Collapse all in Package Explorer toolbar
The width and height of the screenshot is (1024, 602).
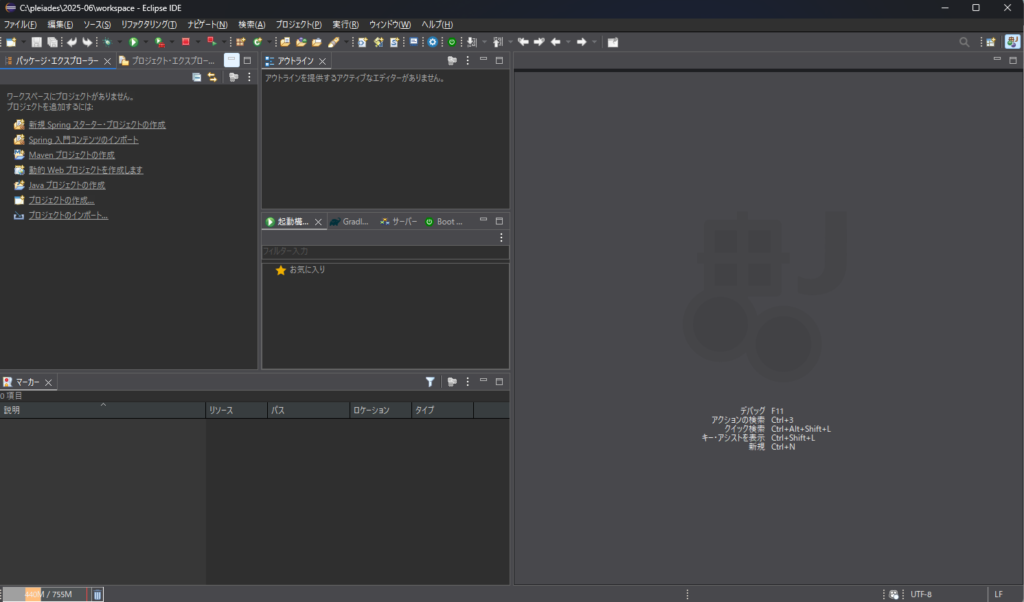197,77
